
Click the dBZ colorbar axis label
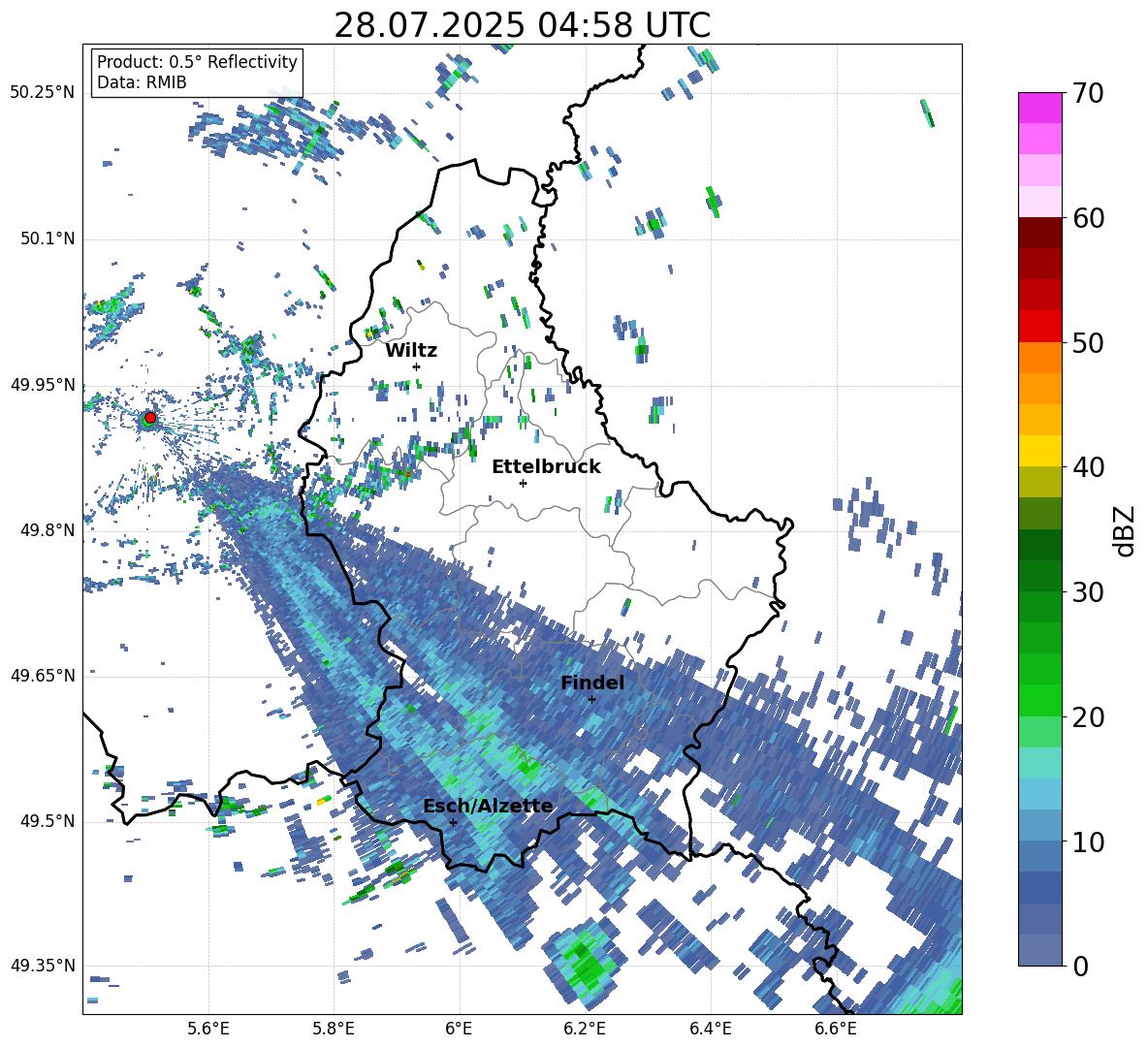click(x=1125, y=530)
